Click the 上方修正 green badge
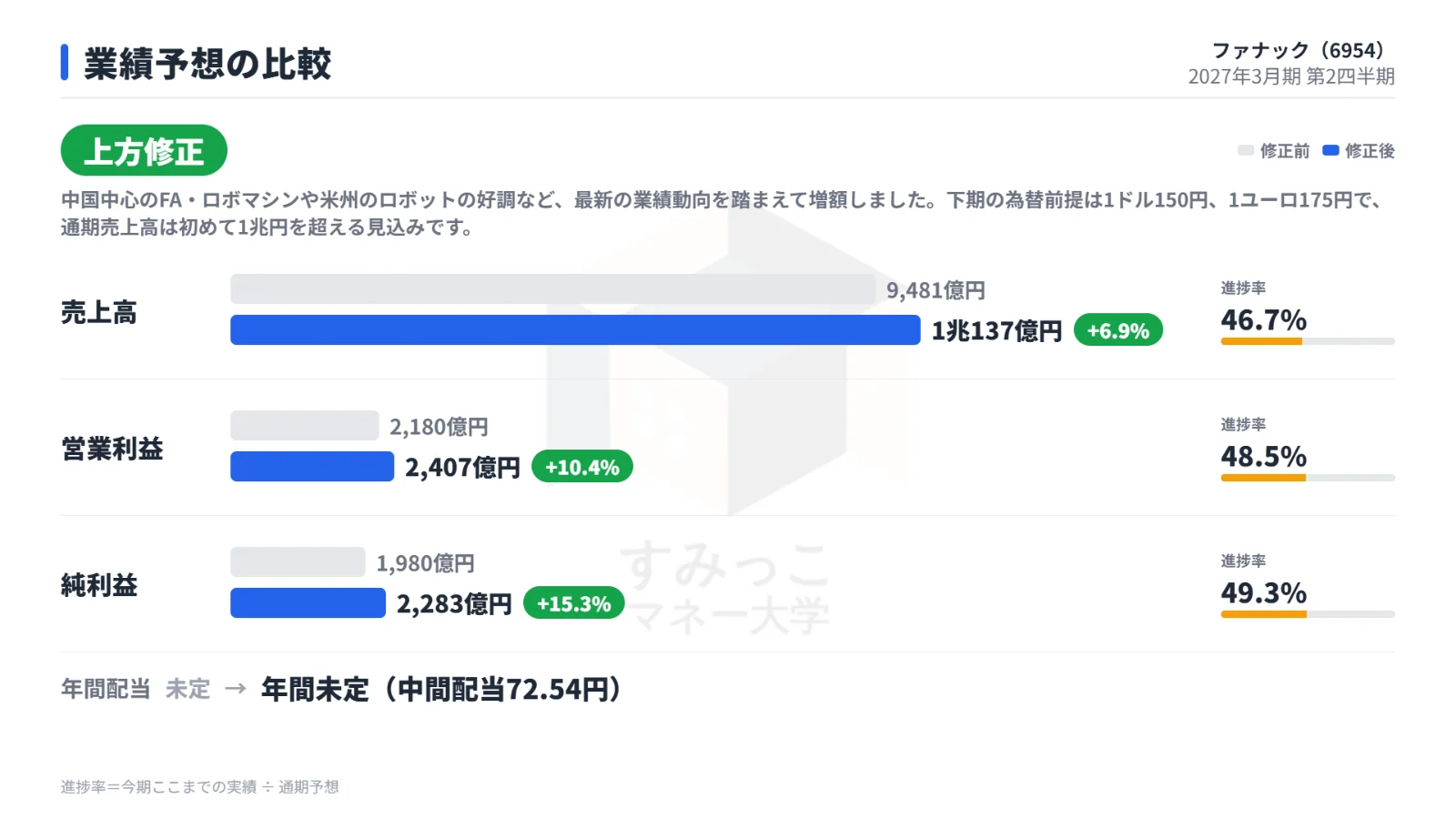Viewport: 1456px width, 819px height. (x=144, y=150)
